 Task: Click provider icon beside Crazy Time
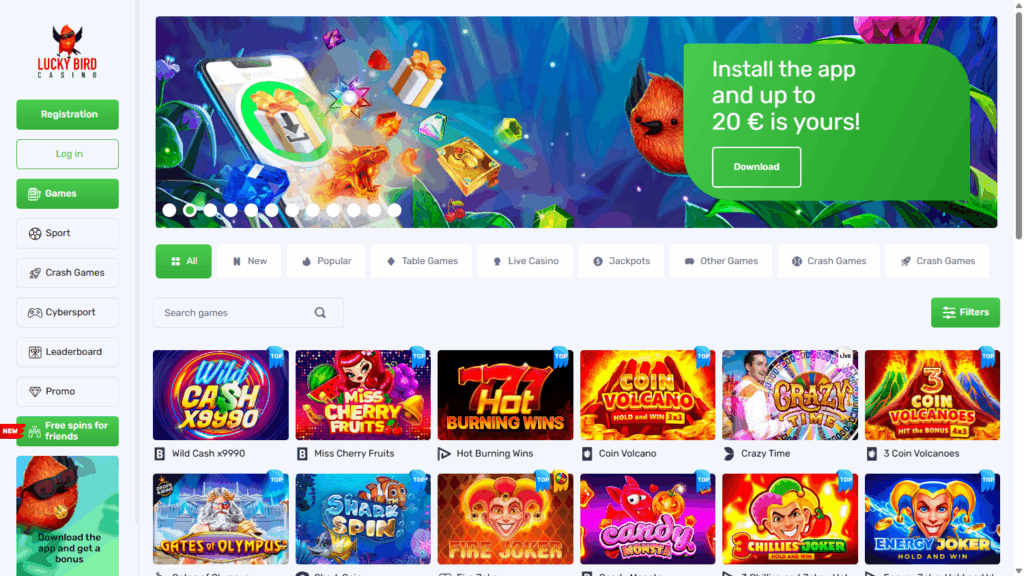[x=729, y=453]
